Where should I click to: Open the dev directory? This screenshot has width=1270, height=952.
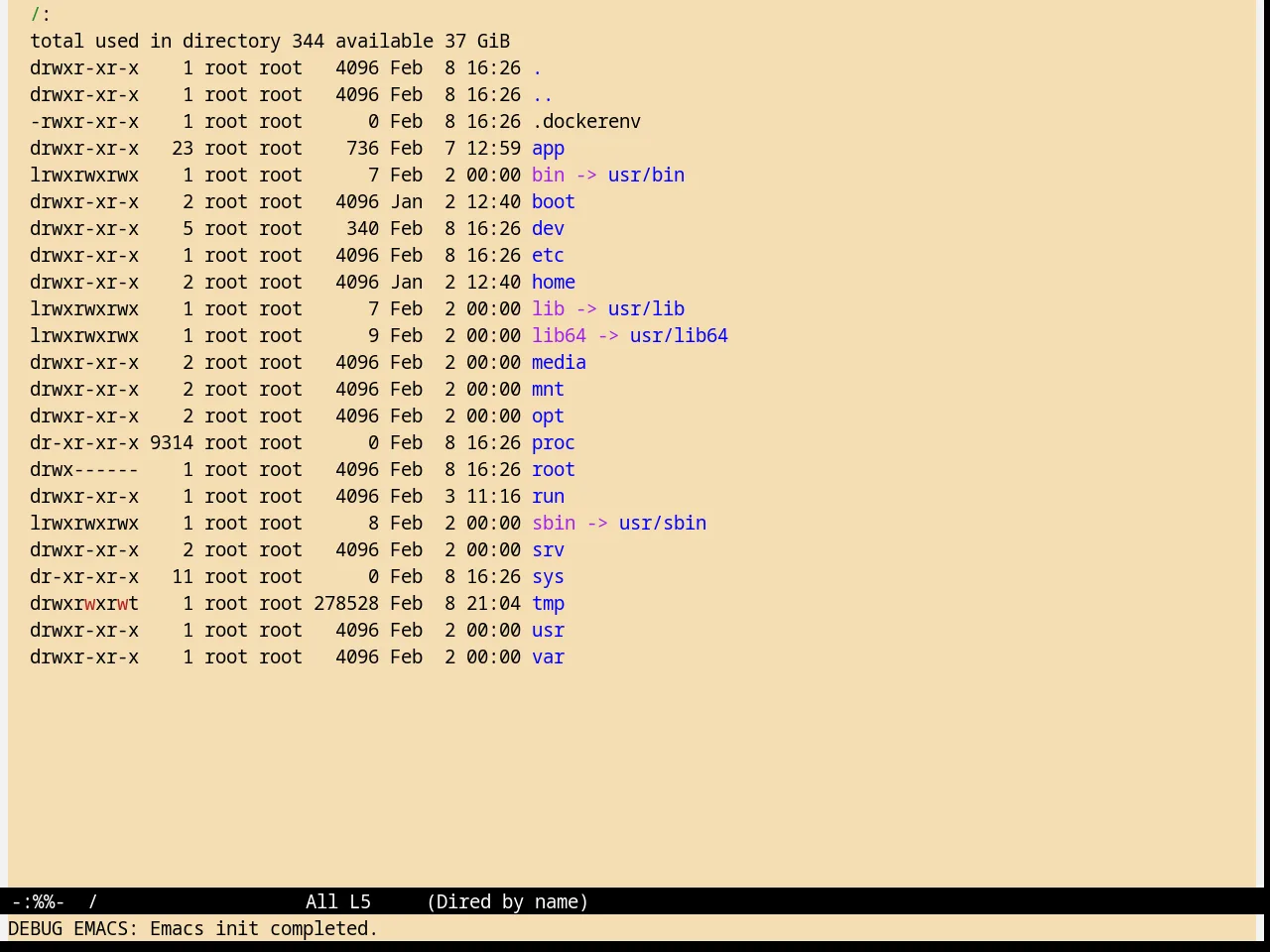click(x=548, y=229)
